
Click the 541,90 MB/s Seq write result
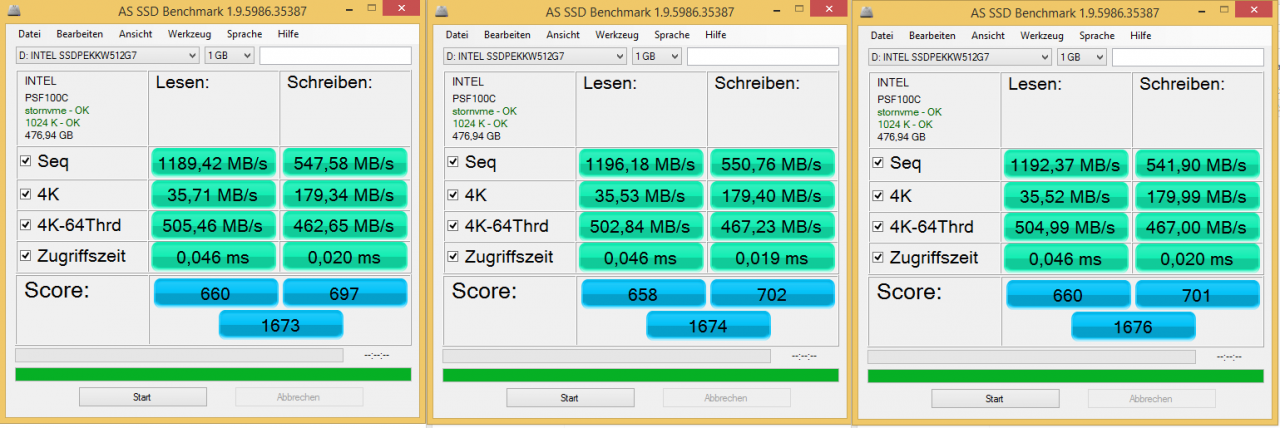(1197, 164)
